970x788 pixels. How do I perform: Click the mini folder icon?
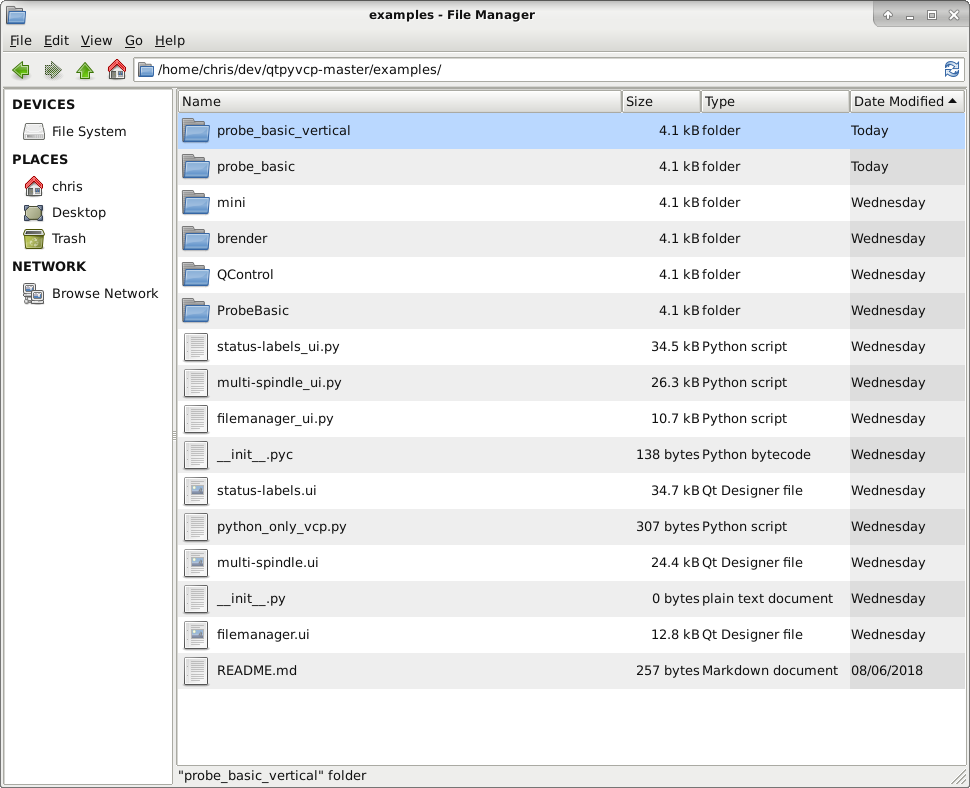tap(196, 202)
